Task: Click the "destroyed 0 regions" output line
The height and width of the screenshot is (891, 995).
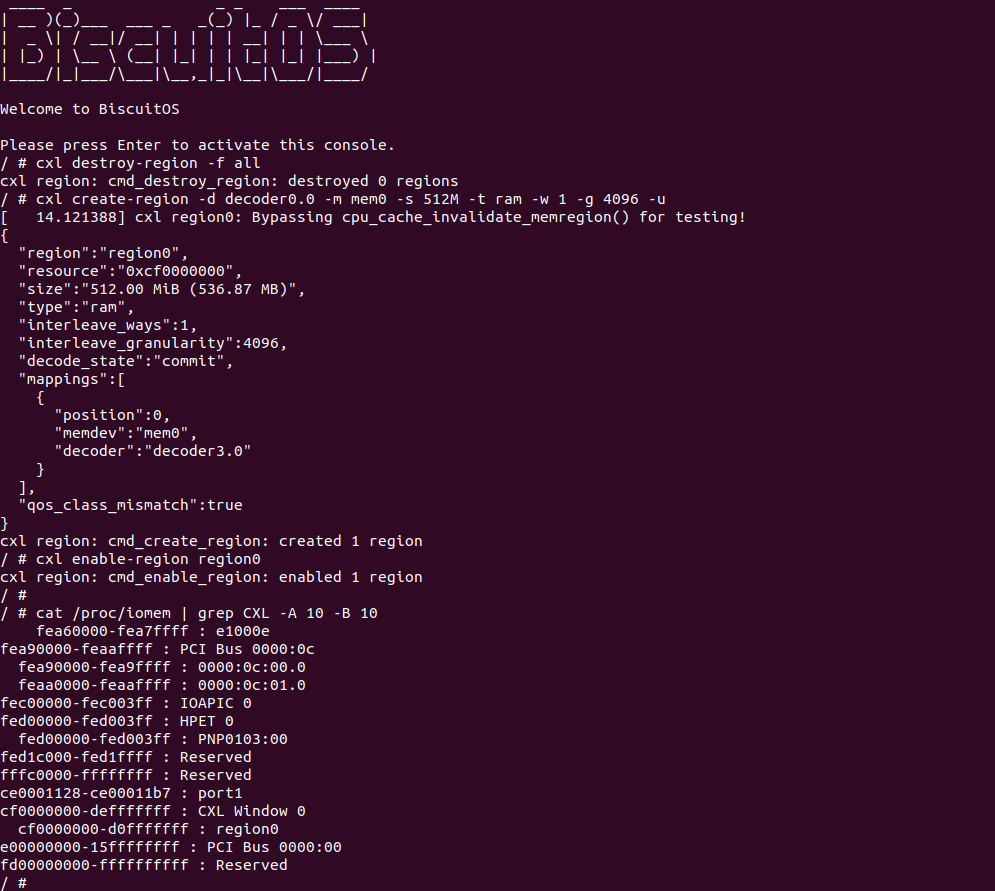Action: click(x=229, y=181)
